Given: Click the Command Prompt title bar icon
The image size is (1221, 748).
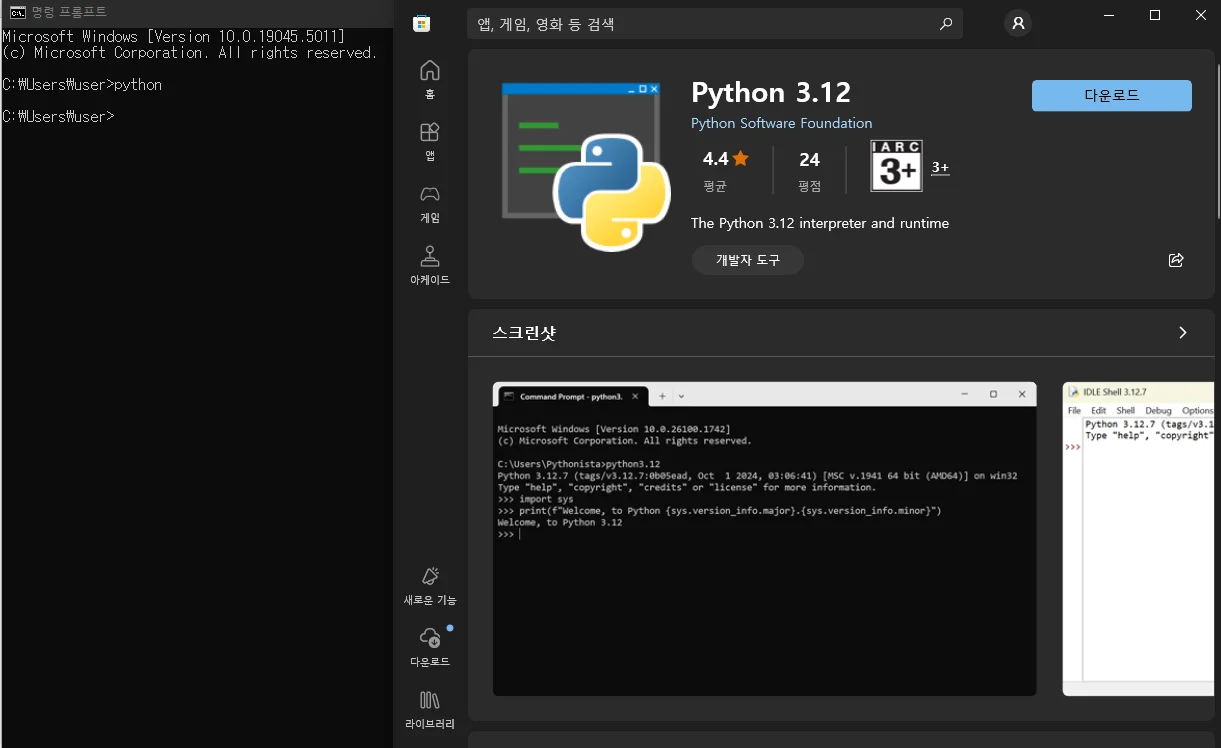Looking at the screenshot, I should click(x=17, y=13).
